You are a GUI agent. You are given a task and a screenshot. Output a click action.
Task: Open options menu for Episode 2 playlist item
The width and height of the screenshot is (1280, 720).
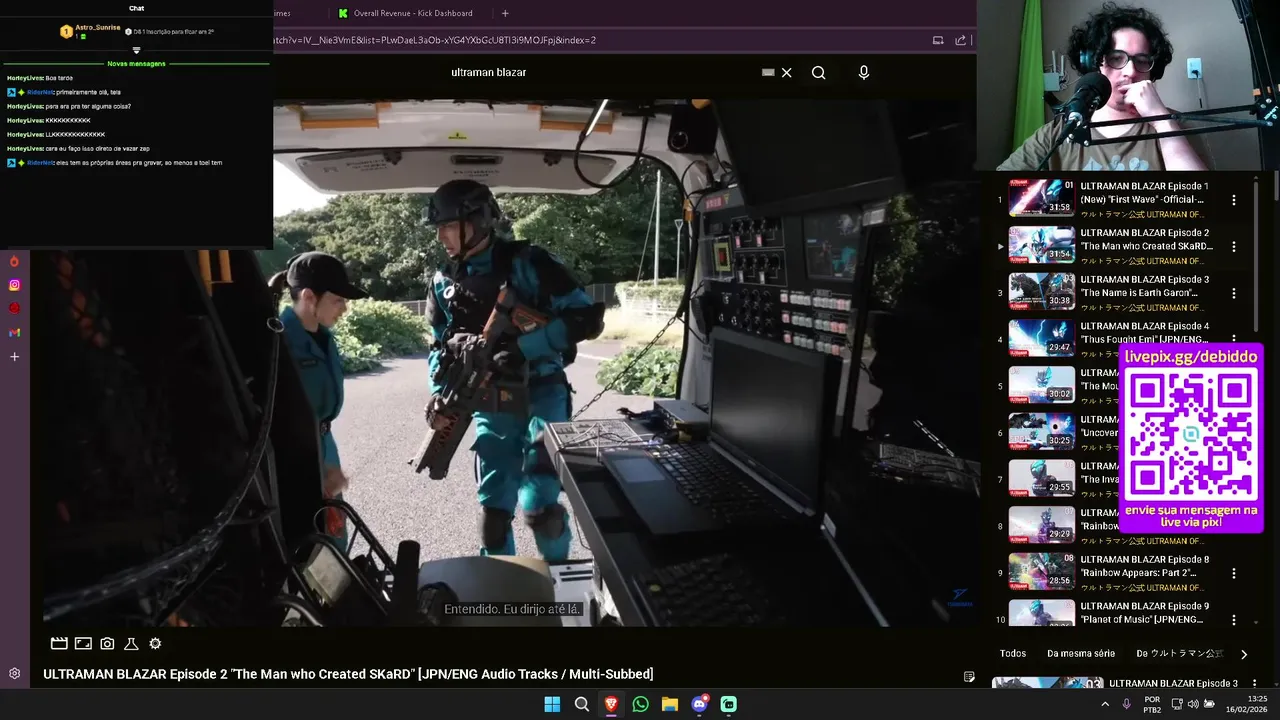point(1233,246)
